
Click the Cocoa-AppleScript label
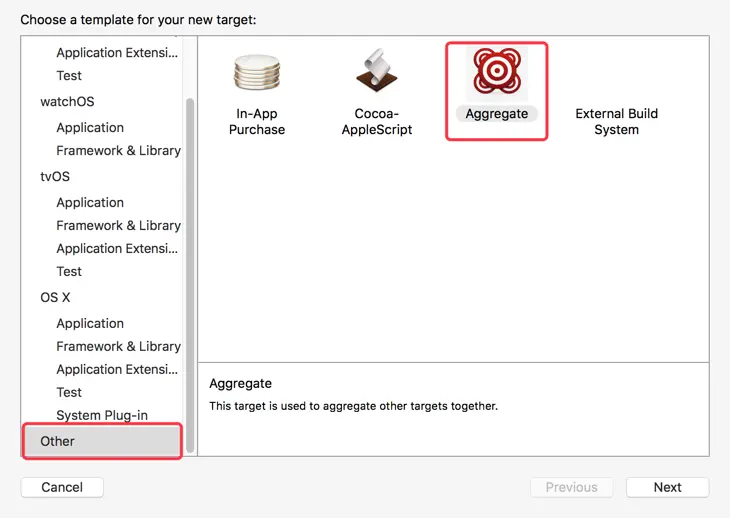[x=377, y=121]
